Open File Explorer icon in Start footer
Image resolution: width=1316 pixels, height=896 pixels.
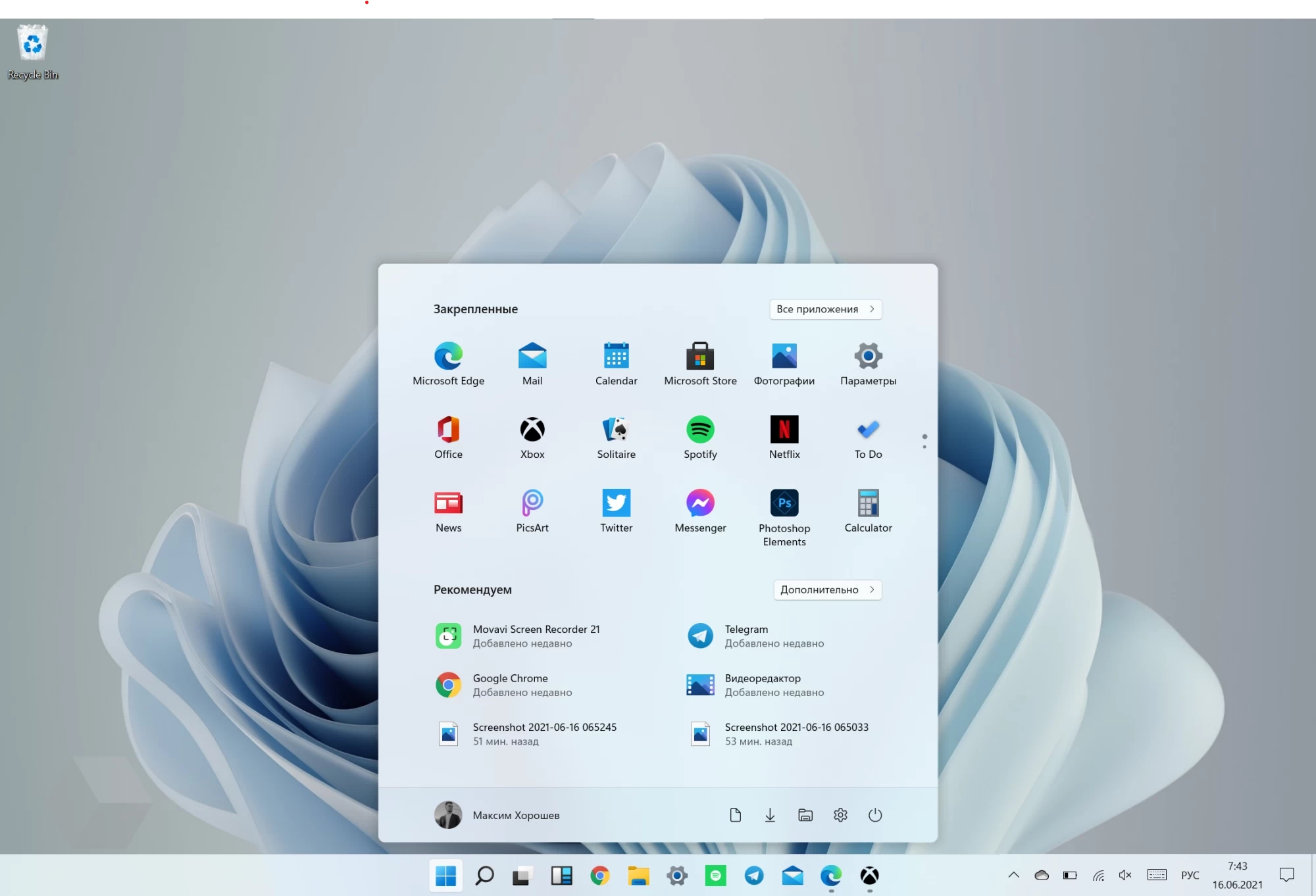tap(805, 815)
